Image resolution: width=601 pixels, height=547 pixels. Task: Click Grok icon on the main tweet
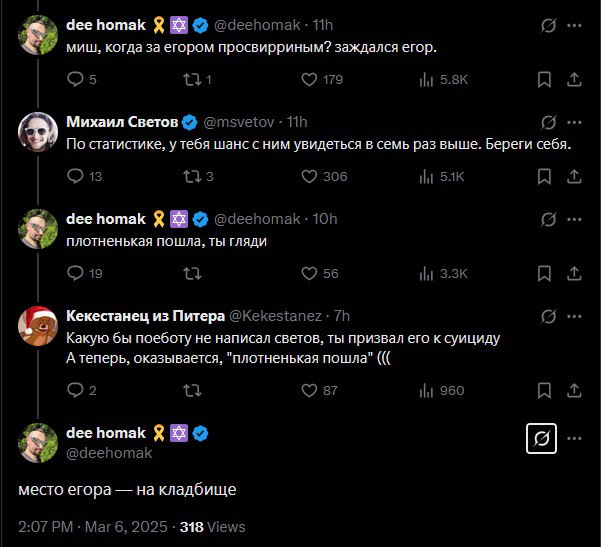point(540,438)
